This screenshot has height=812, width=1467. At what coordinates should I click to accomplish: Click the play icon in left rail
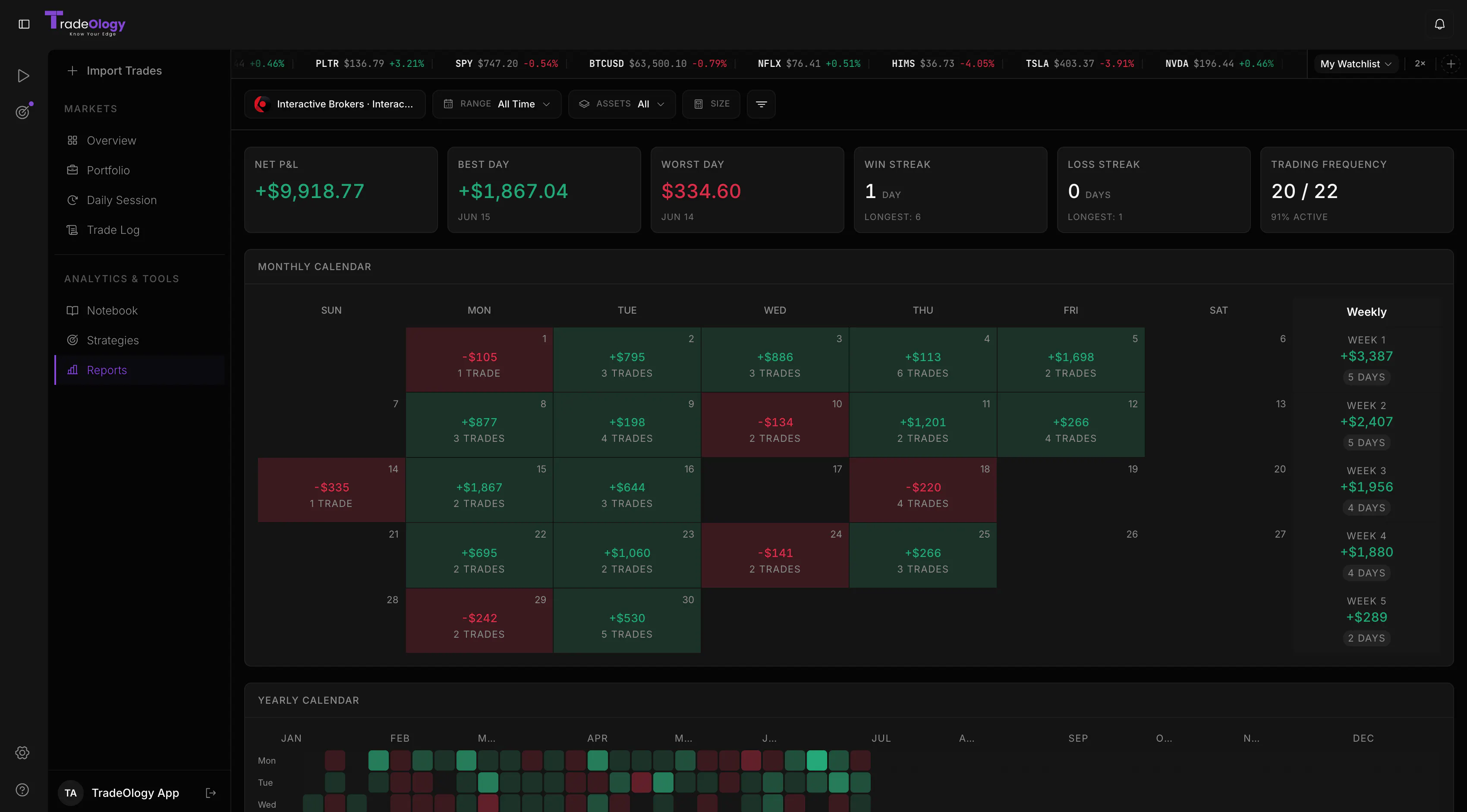(23, 76)
